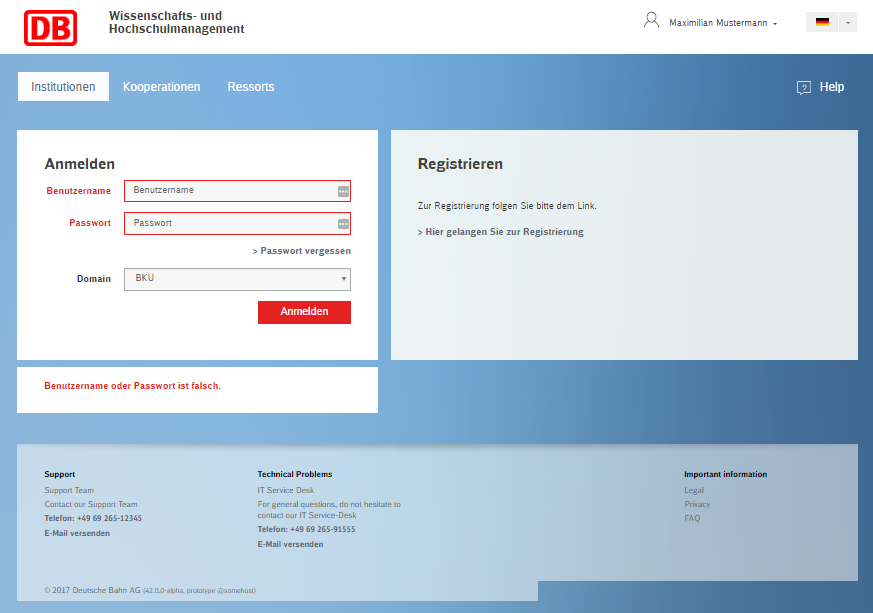Screen dimensions: 873x613
Task: Click the Passwort vergessen link
Action: [302, 251]
